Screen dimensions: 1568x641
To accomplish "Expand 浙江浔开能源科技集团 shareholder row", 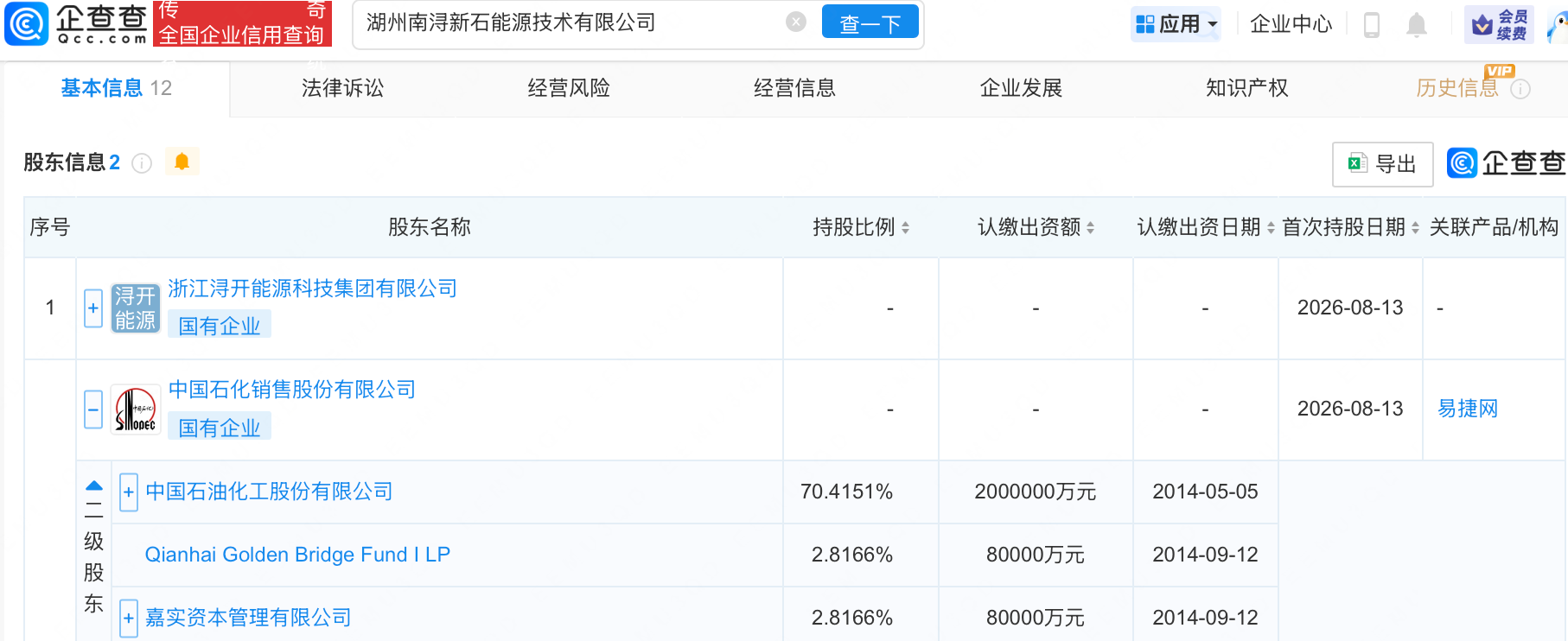I will tap(93, 308).
